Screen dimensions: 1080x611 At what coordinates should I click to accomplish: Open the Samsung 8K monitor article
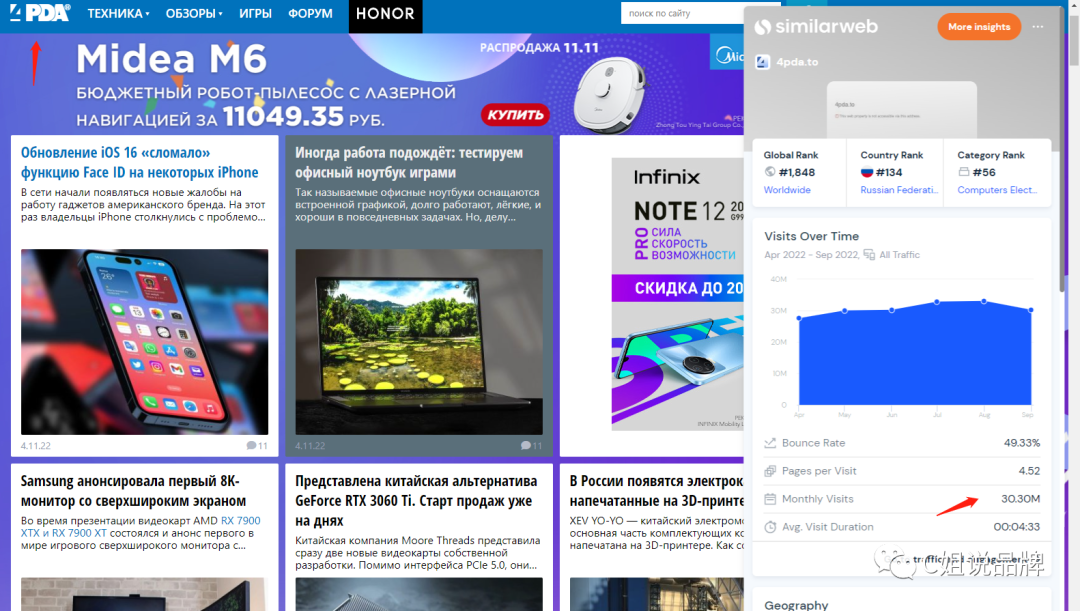133,490
